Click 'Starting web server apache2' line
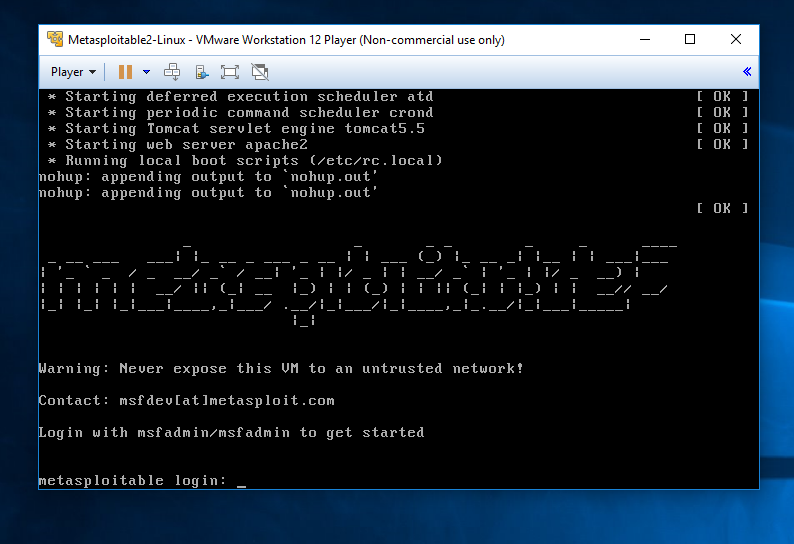Viewport: 794px width, 544px height. click(x=178, y=144)
